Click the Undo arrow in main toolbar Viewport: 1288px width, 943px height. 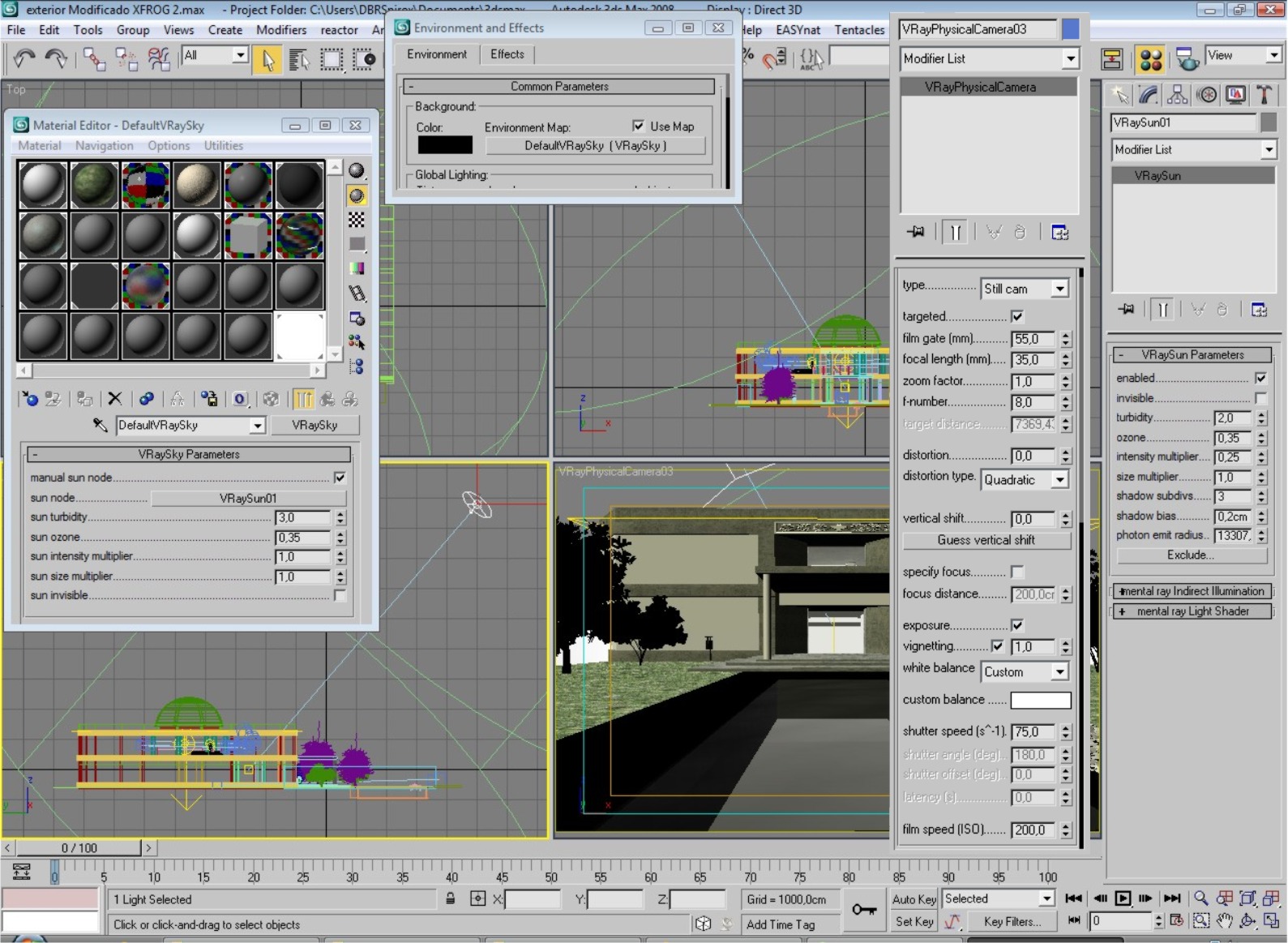click(x=24, y=58)
